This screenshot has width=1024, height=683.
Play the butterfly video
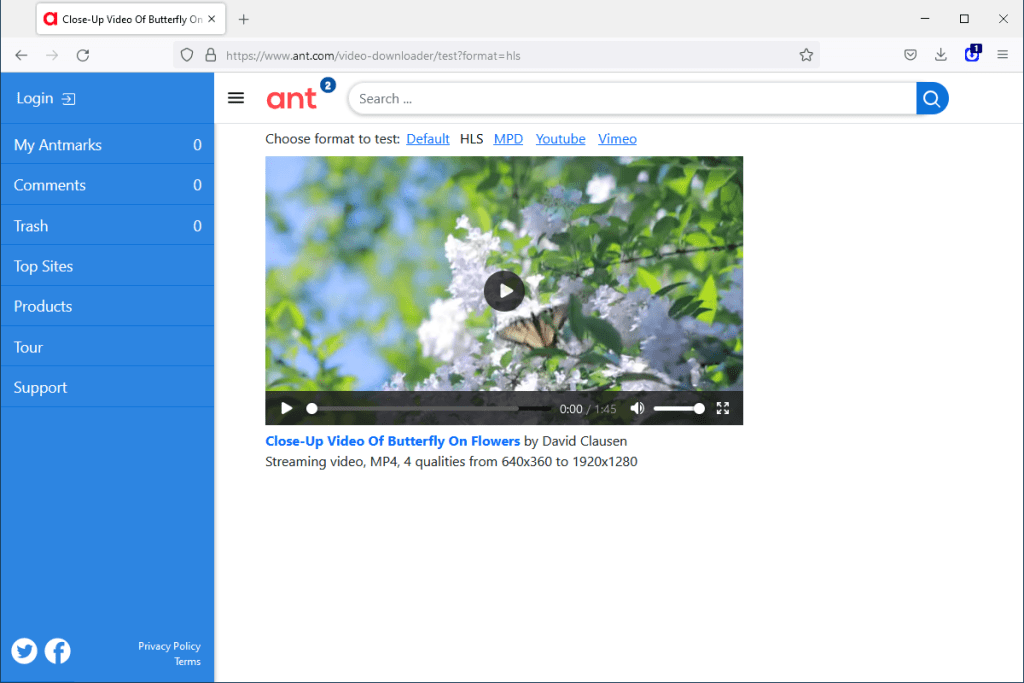click(504, 291)
